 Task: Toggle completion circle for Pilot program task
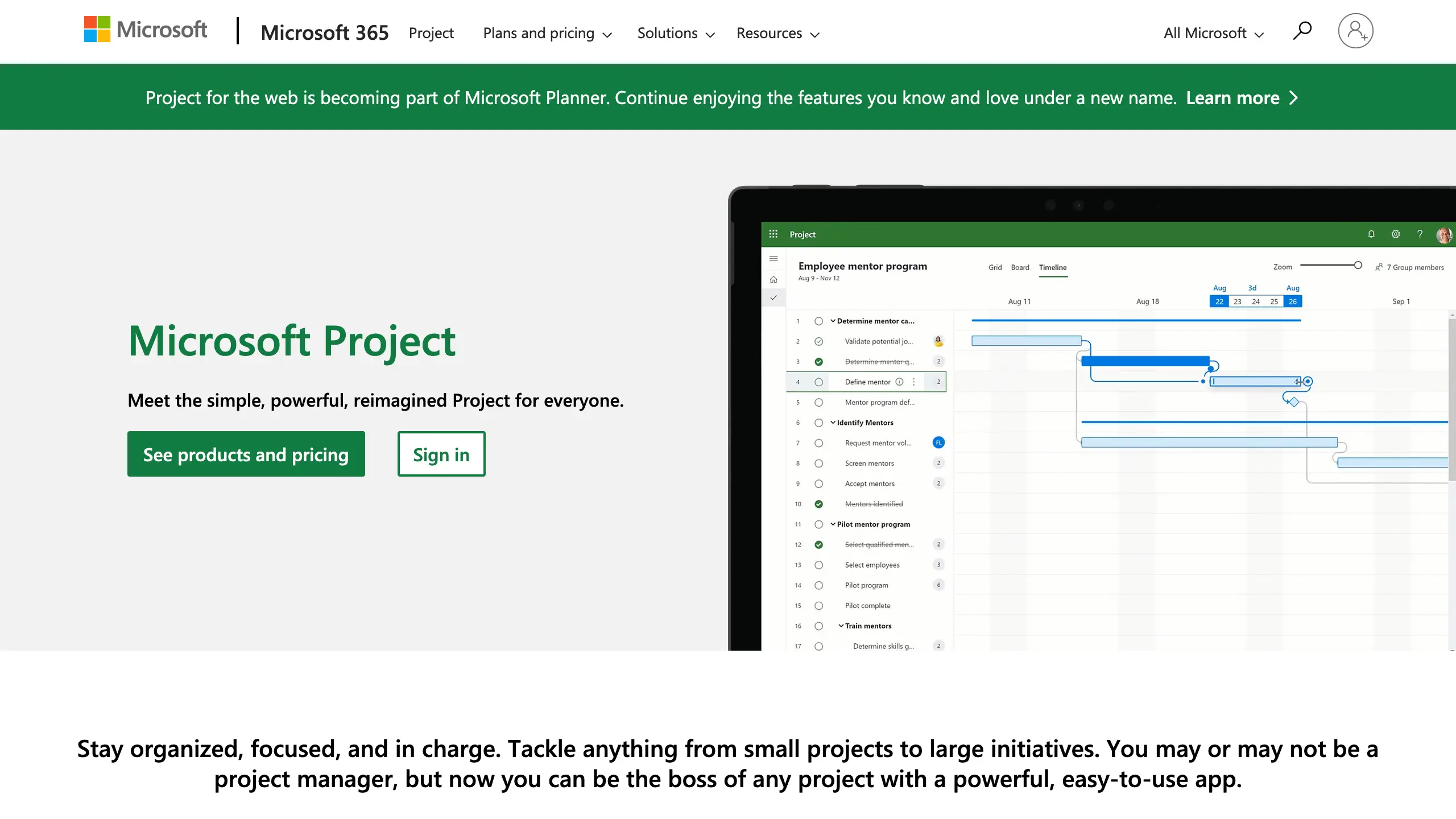click(x=818, y=585)
